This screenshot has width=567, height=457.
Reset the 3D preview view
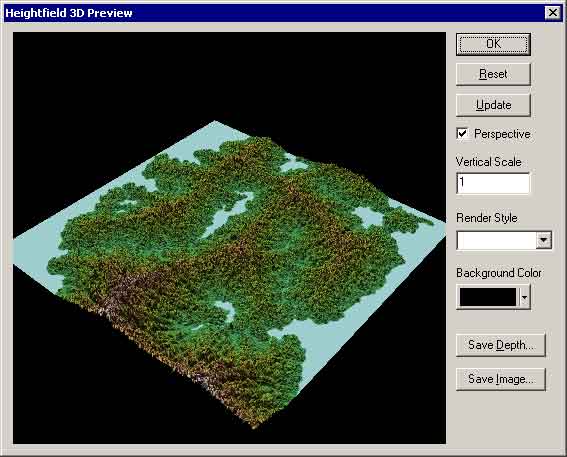pyautogui.click(x=493, y=74)
